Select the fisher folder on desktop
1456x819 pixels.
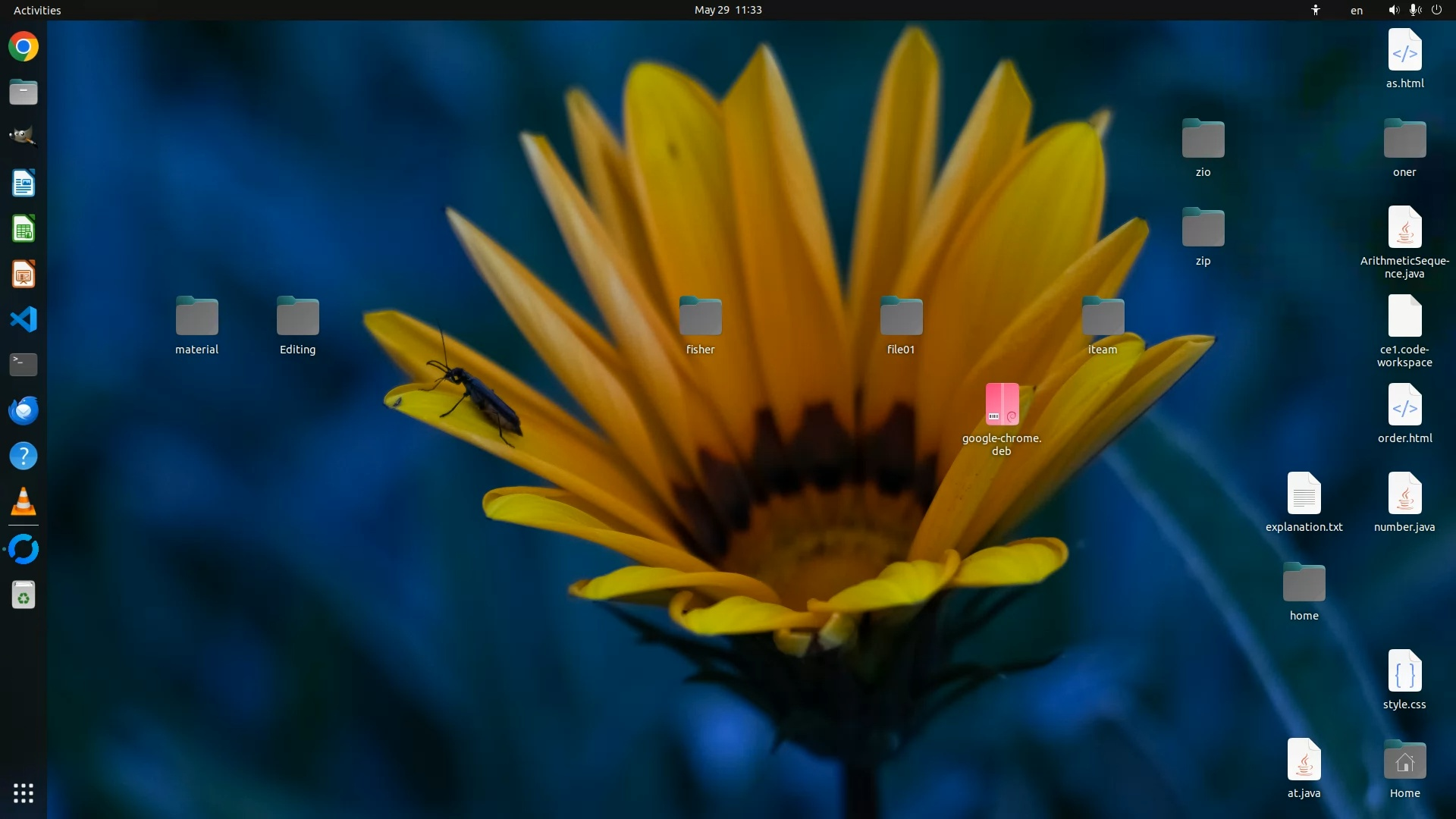[x=700, y=317]
